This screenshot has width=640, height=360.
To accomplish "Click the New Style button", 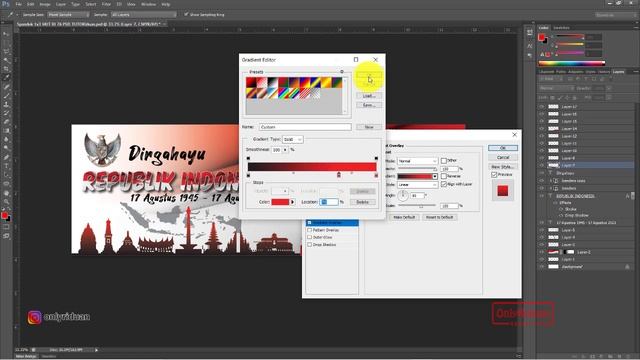I will coord(502,167).
